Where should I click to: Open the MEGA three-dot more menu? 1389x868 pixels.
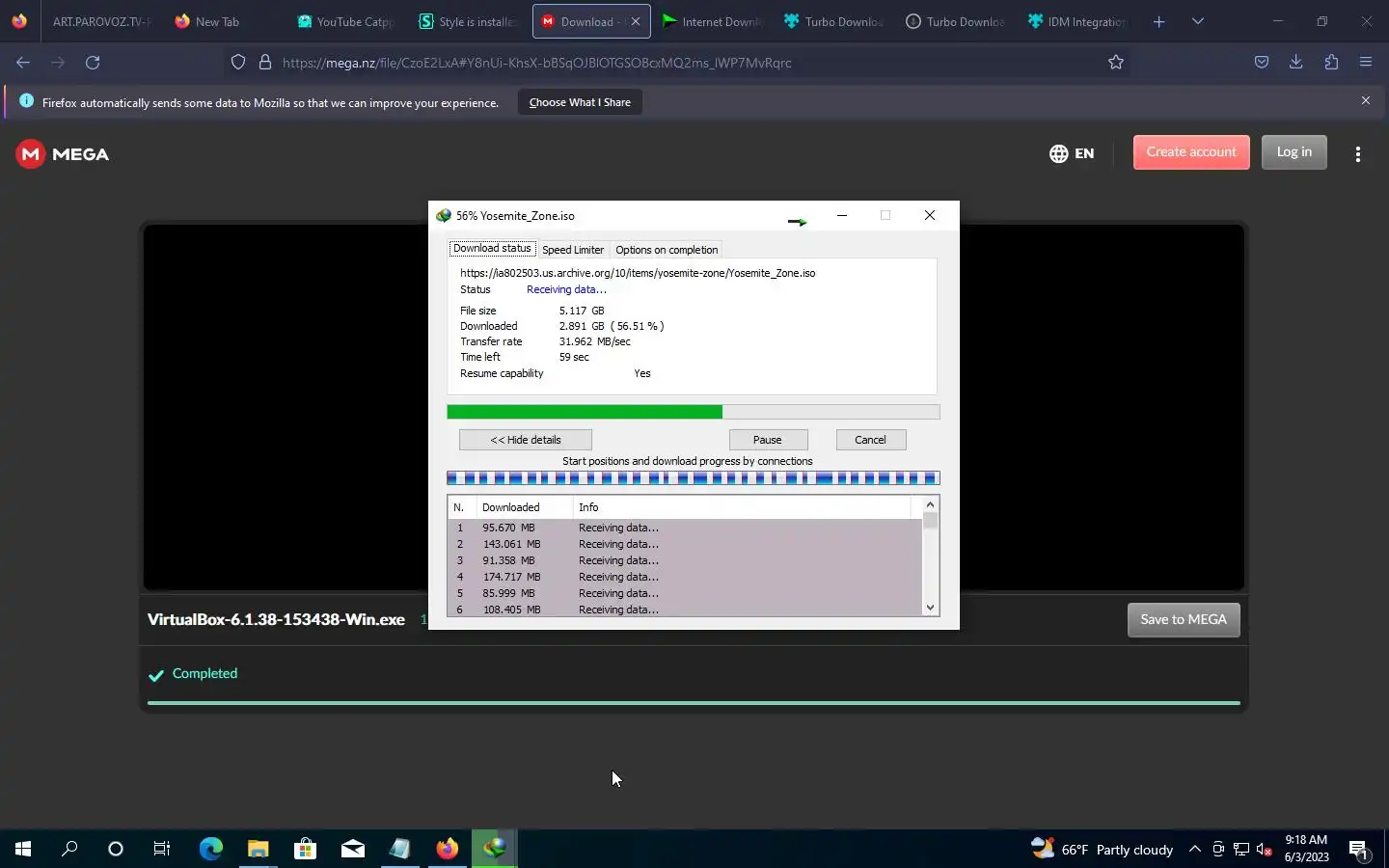1358,154
